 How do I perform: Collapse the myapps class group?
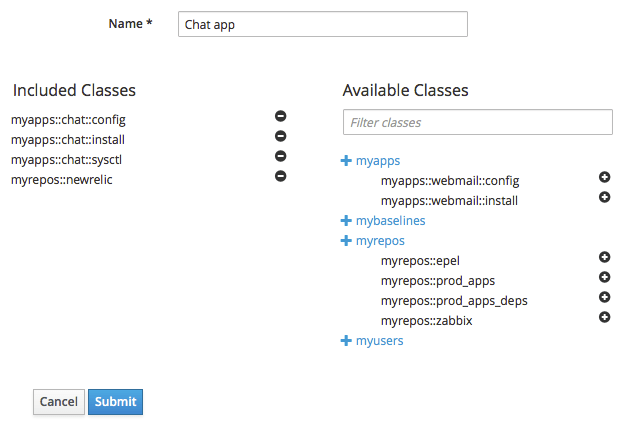[x=347, y=160]
